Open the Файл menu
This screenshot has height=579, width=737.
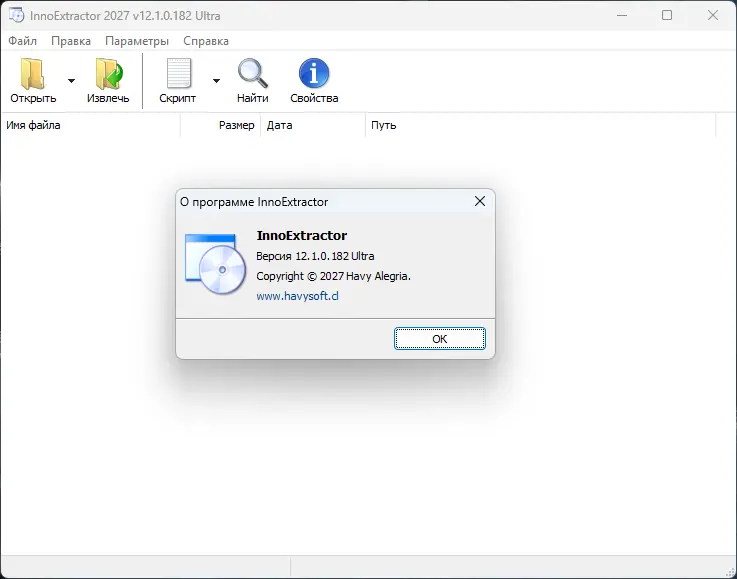point(22,41)
